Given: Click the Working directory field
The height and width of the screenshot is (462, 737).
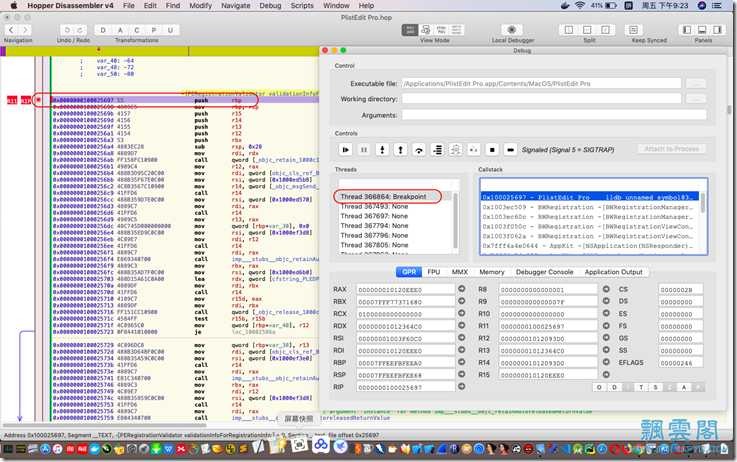Looking at the screenshot, I should [541, 99].
